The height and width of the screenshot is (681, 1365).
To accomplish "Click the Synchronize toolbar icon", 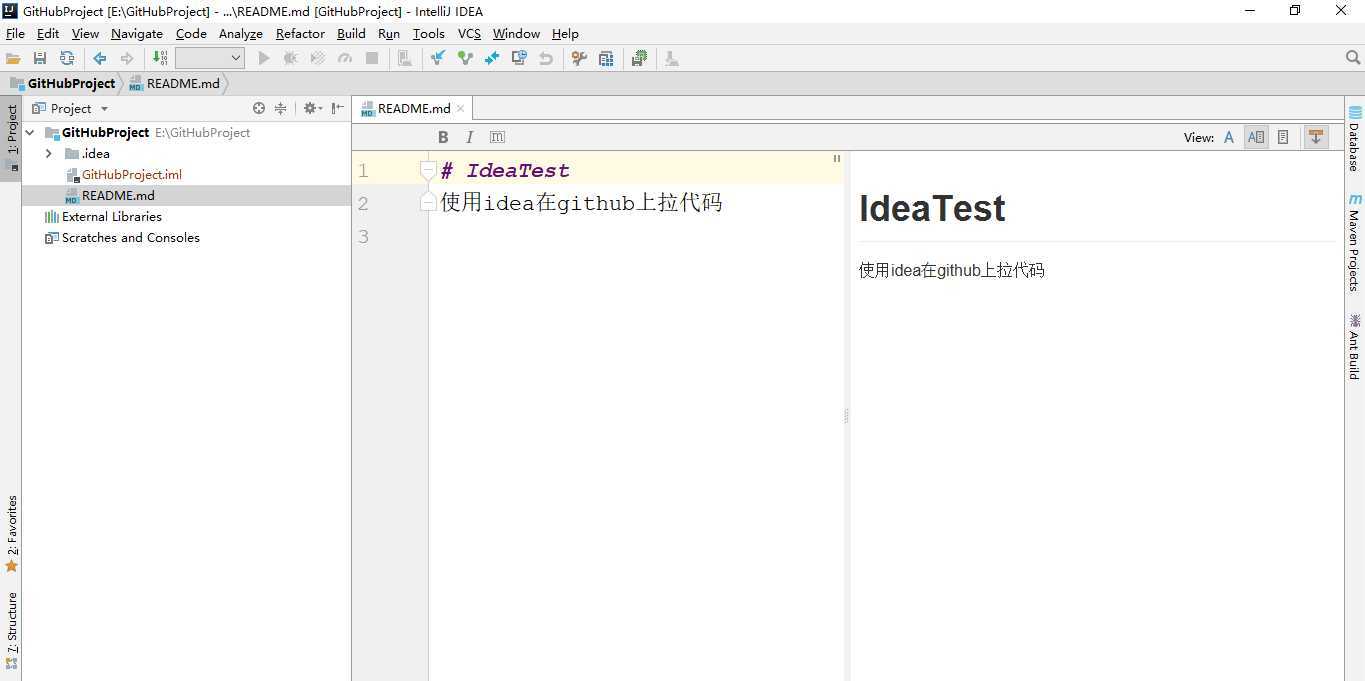I will coord(67,59).
